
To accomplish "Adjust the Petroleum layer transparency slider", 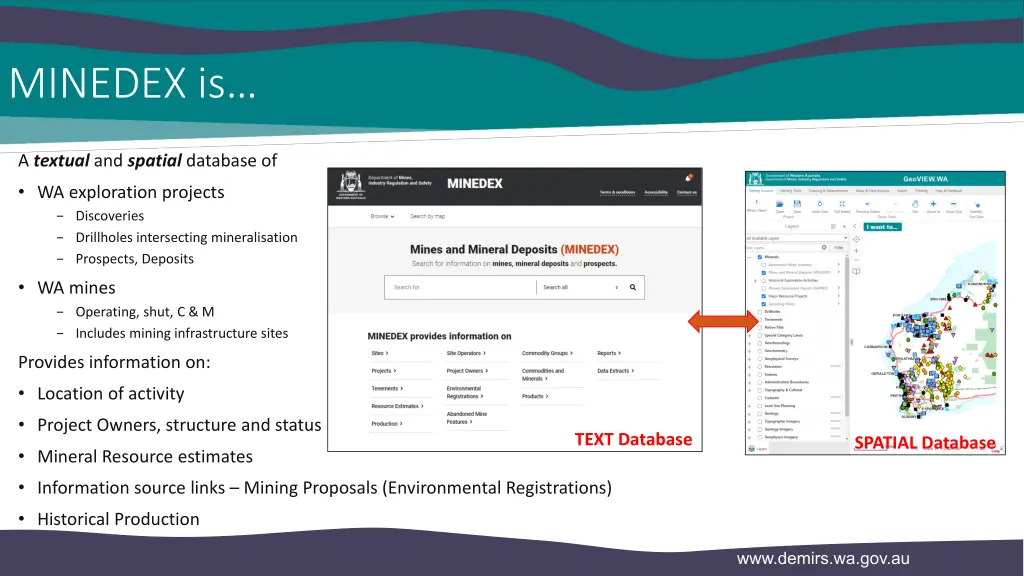I will [835, 366].
